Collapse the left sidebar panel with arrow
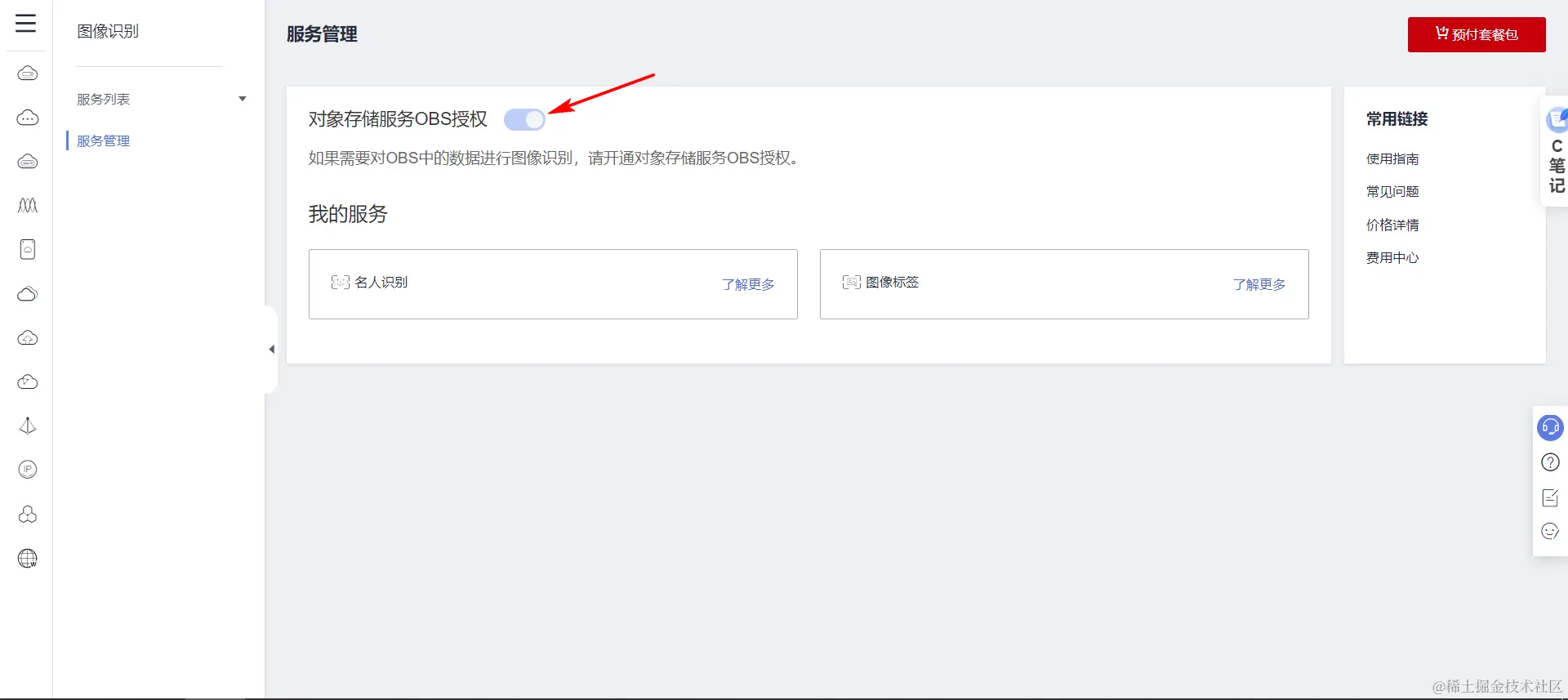Viewport: 1568px width, 700px height. (271, 350)
